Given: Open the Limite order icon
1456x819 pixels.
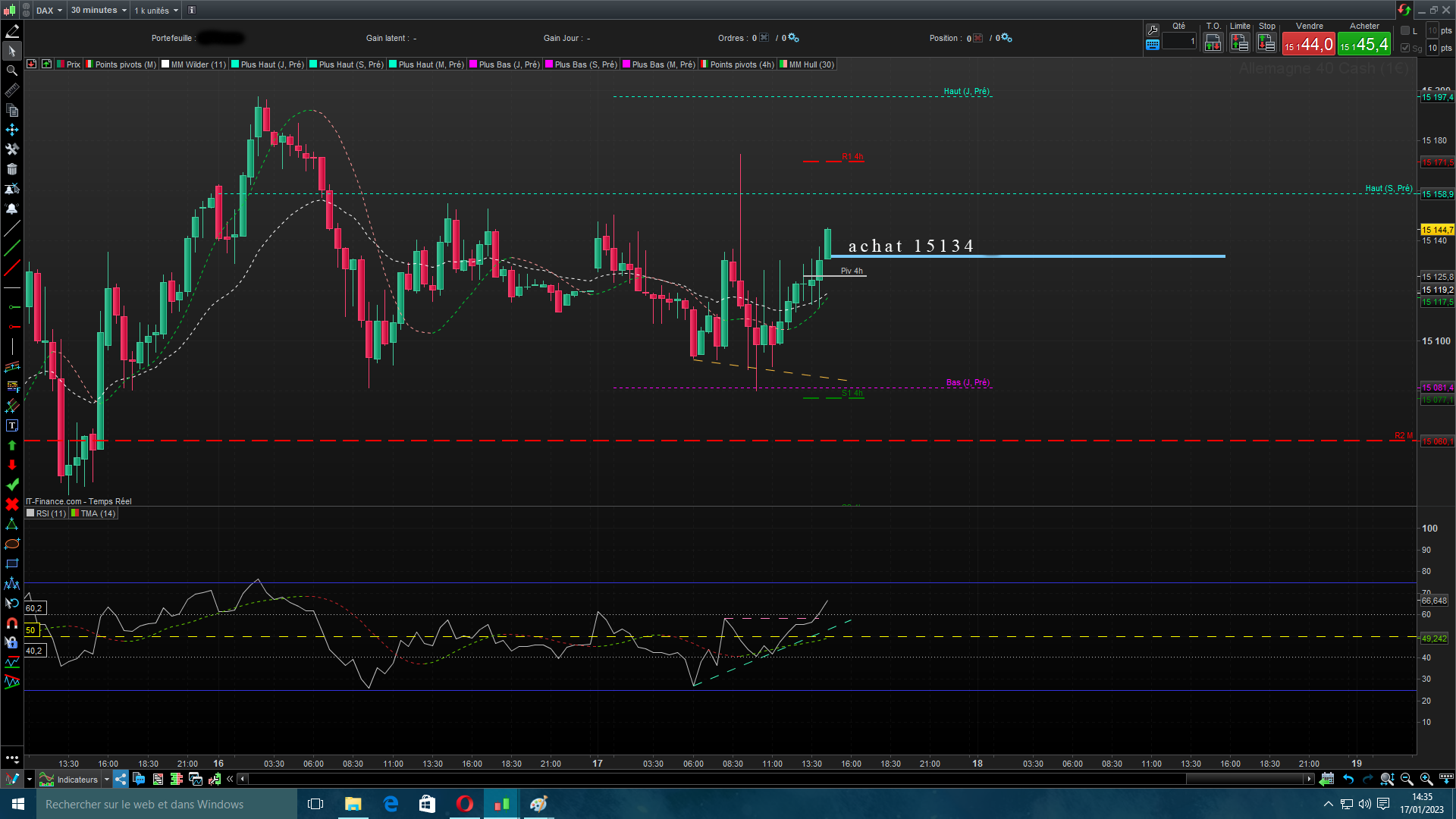Looking at the screenshot, I should click(x=1240, y=43).
